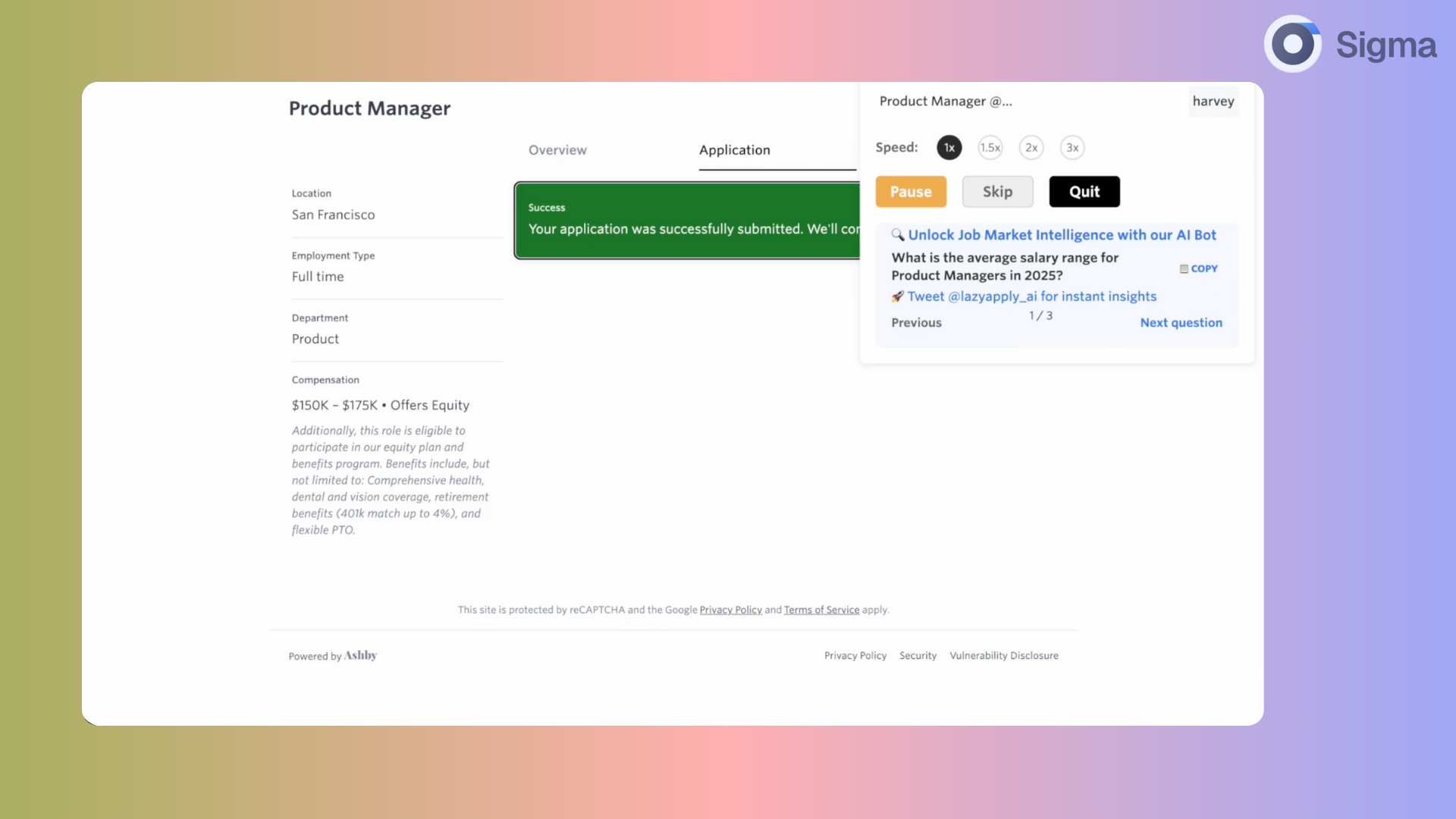
Task: Open Tweet @lazyapply_ai link
Action: coord(1032,297)
